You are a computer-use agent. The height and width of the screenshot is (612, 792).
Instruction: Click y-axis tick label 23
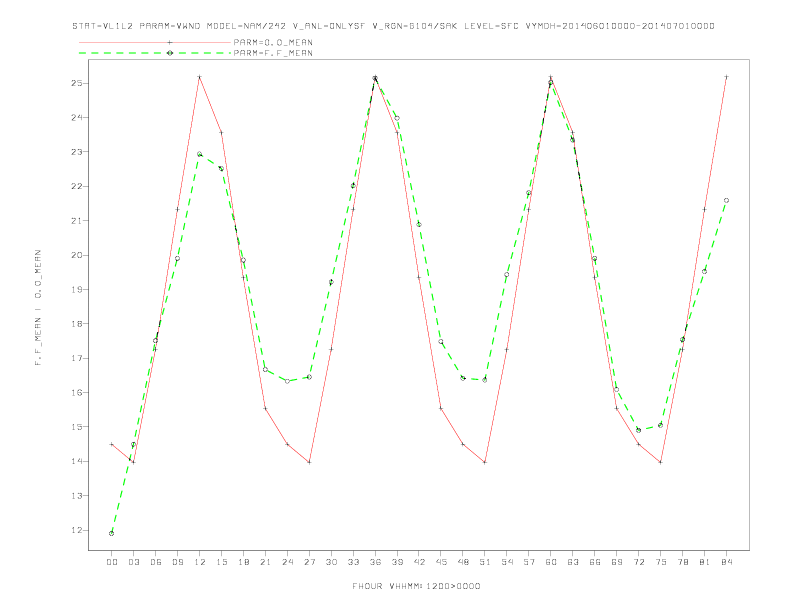coord(76,152)
